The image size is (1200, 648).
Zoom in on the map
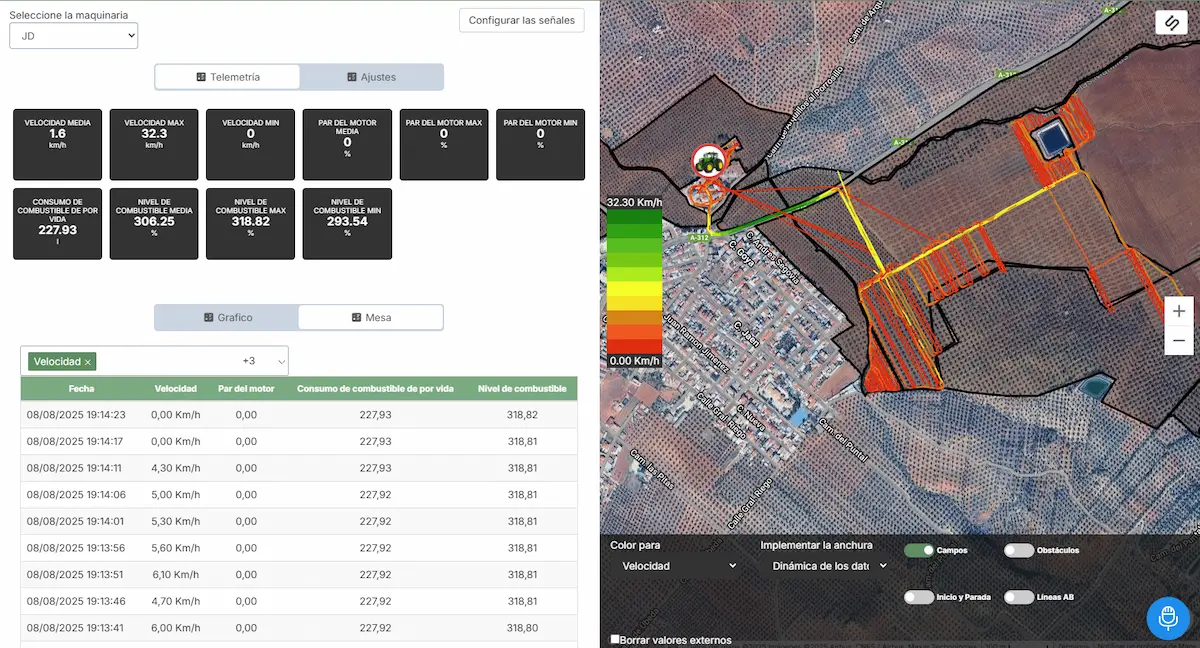click(1179, 311)
